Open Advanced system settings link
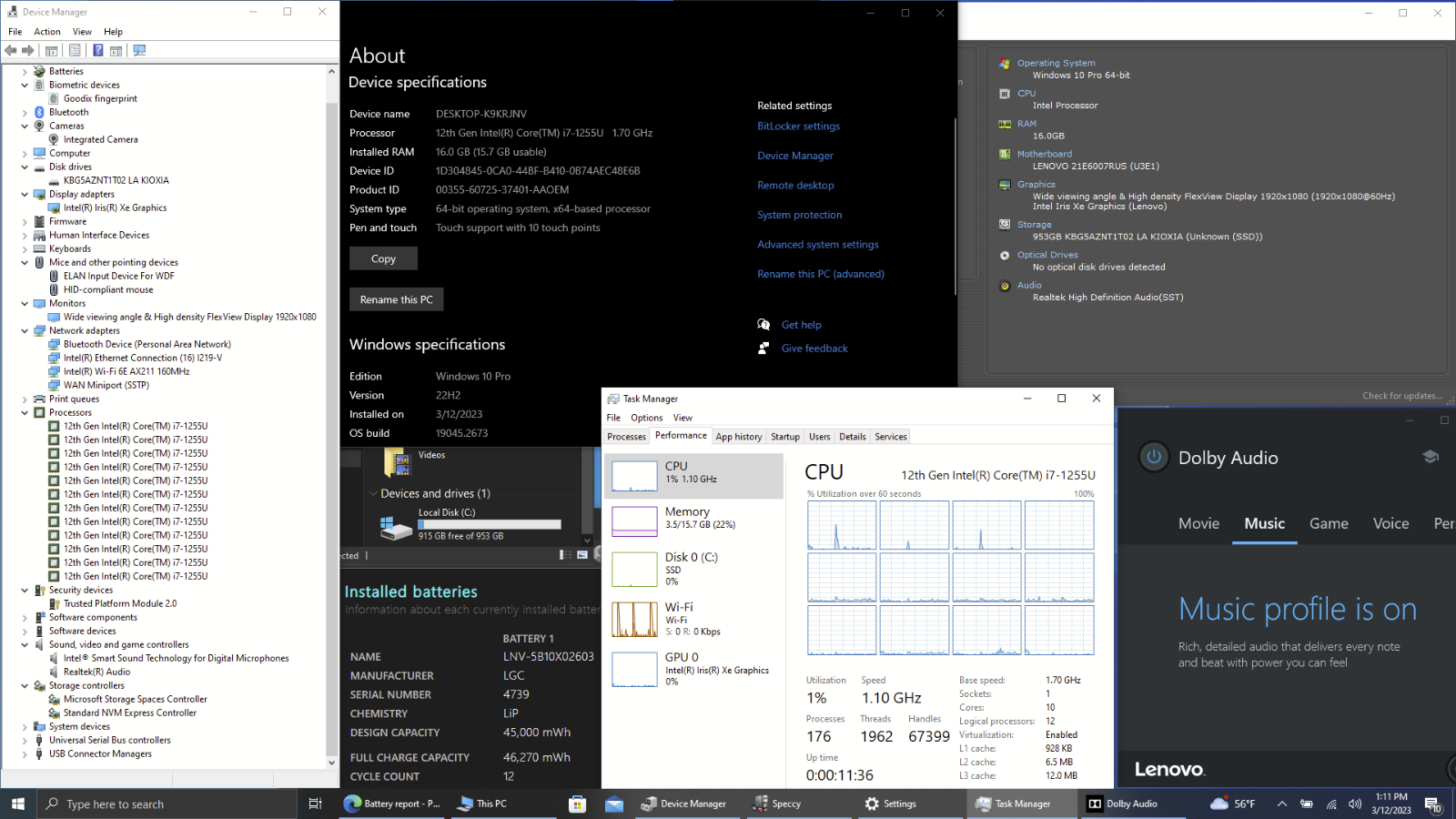 point(818,245)
